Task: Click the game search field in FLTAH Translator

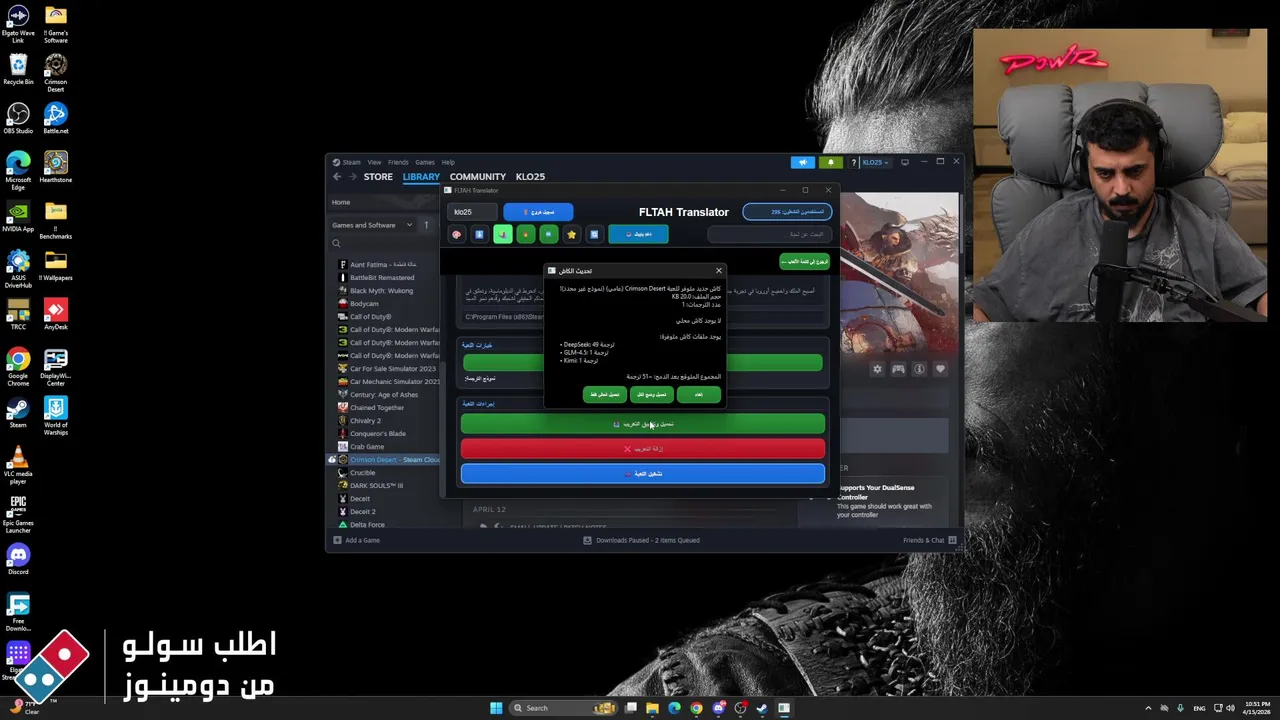Action: (x=768, y=234)
